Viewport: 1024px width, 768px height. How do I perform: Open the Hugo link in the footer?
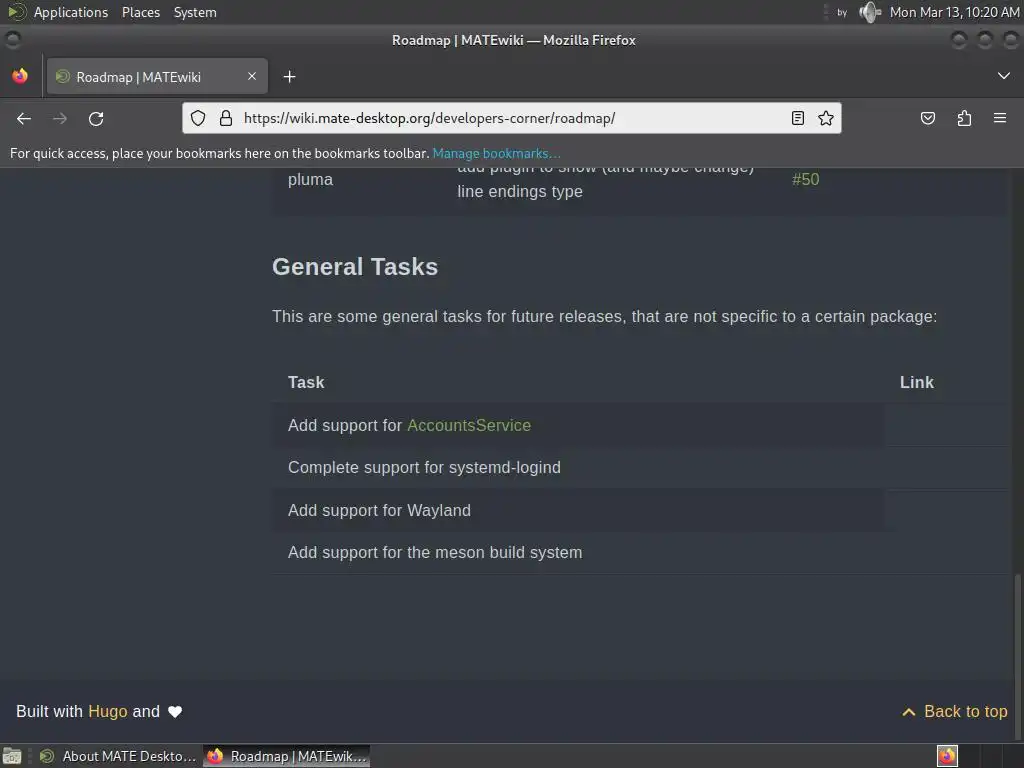pyautogui.click(x=108, y=711)
